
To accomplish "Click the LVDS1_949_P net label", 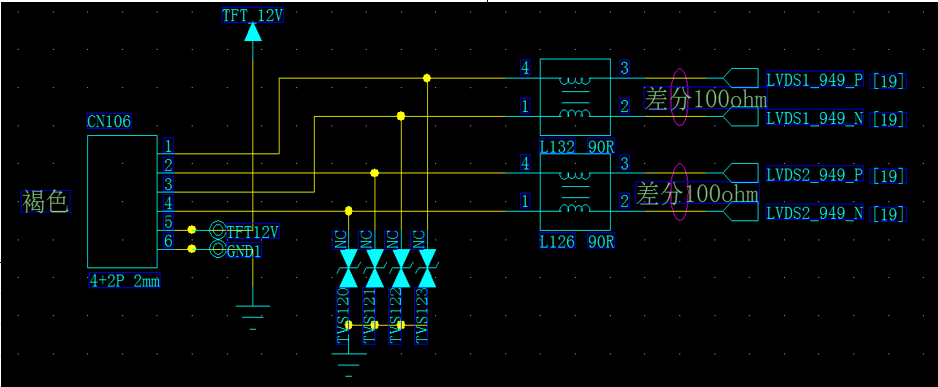I will [x=815, y=80].
